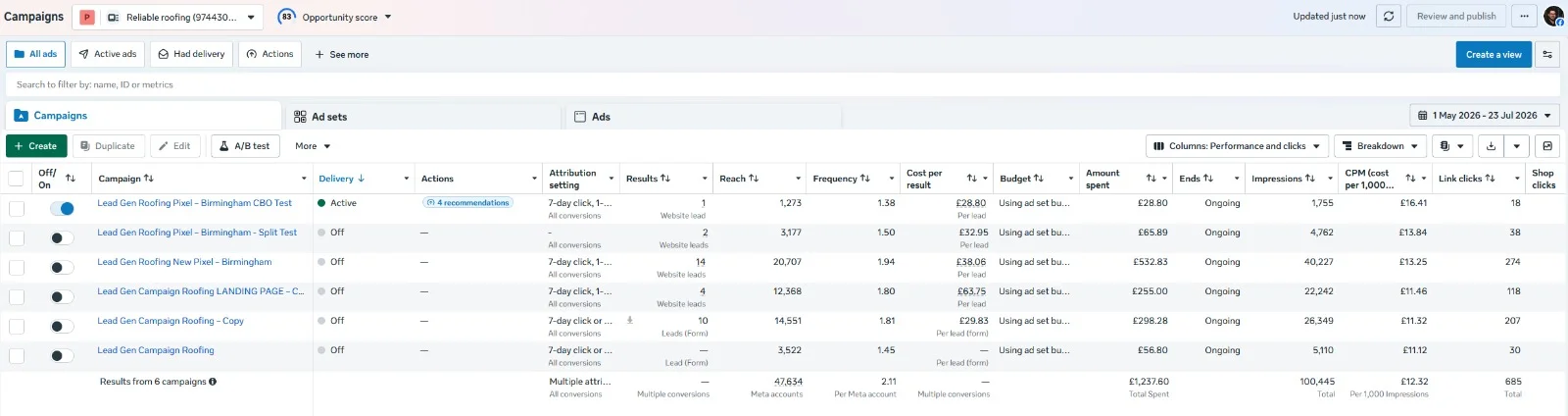The width and height of the screenshot is (1568, 416).
Task: Click the Opportunity score 83 badge
Action: click(286, 17)
